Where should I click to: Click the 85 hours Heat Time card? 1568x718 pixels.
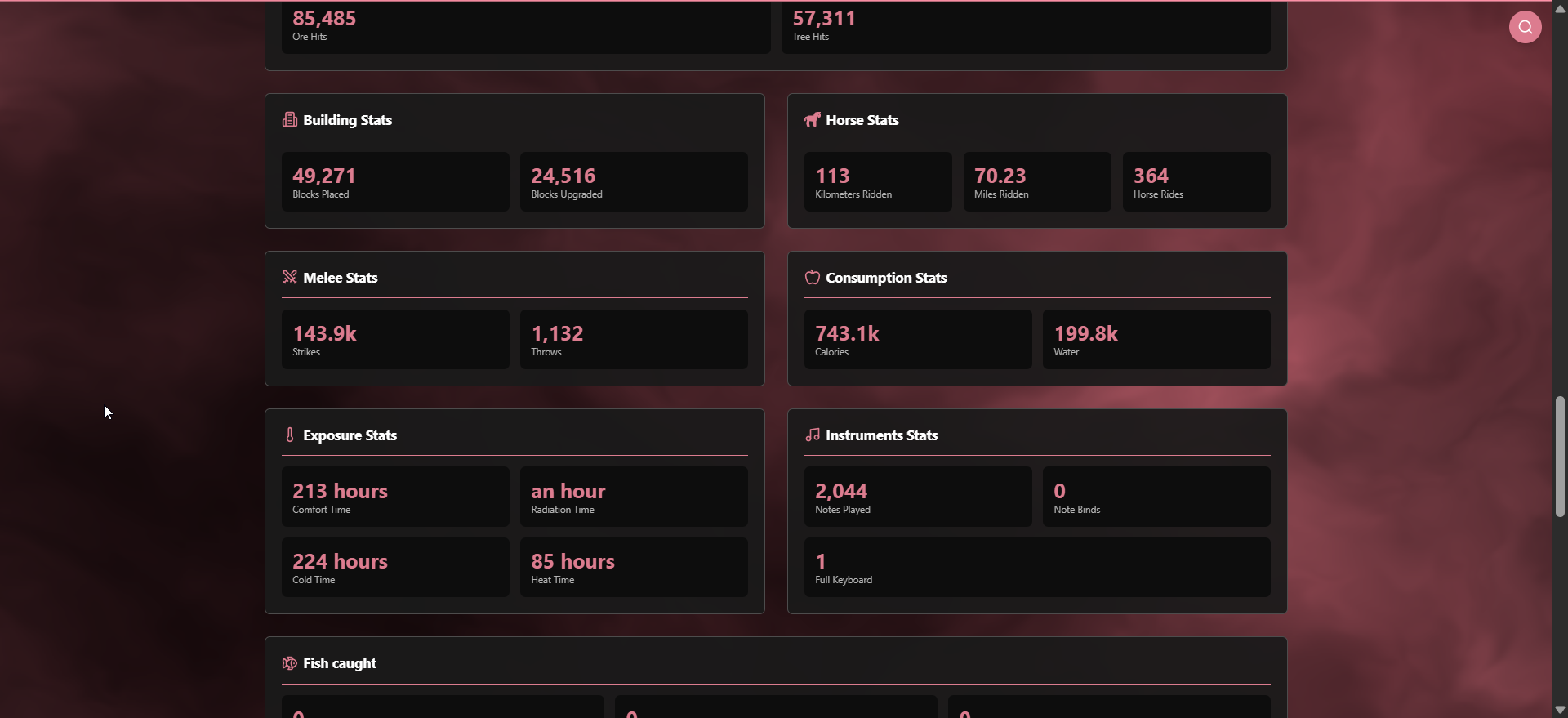pyautogui.click(x=634, y=567)
